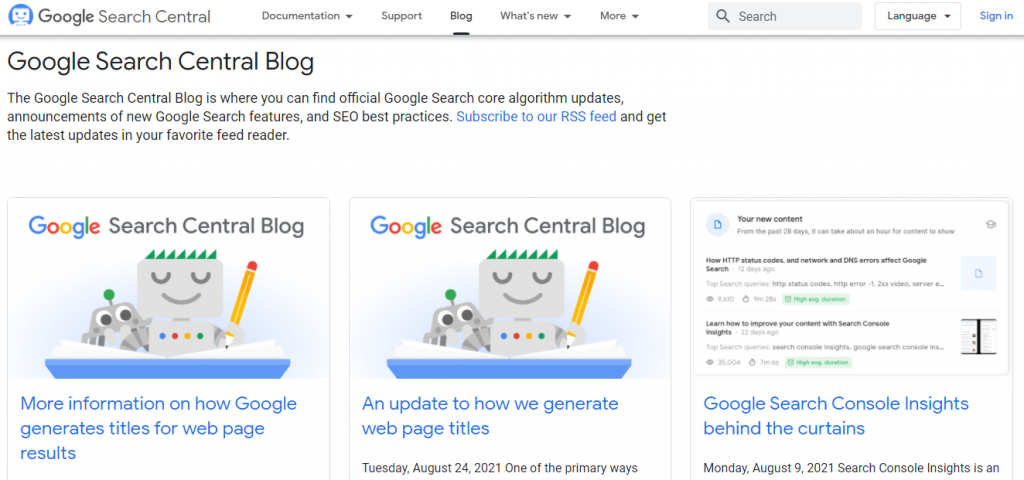Select the Blog tab
The height and width of the screenshot is (480, 1024).
461,16
